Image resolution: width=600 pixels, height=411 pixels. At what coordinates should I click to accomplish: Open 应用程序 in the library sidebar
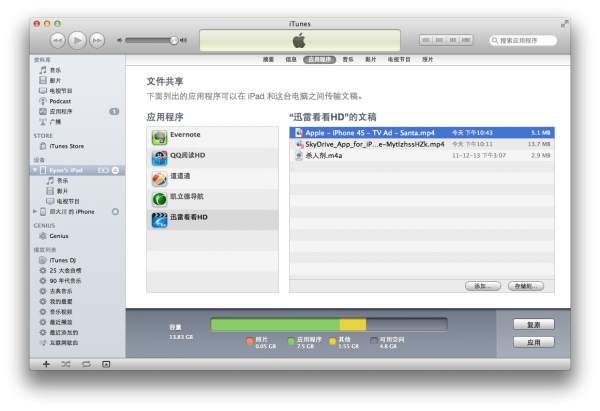(78, 111)
